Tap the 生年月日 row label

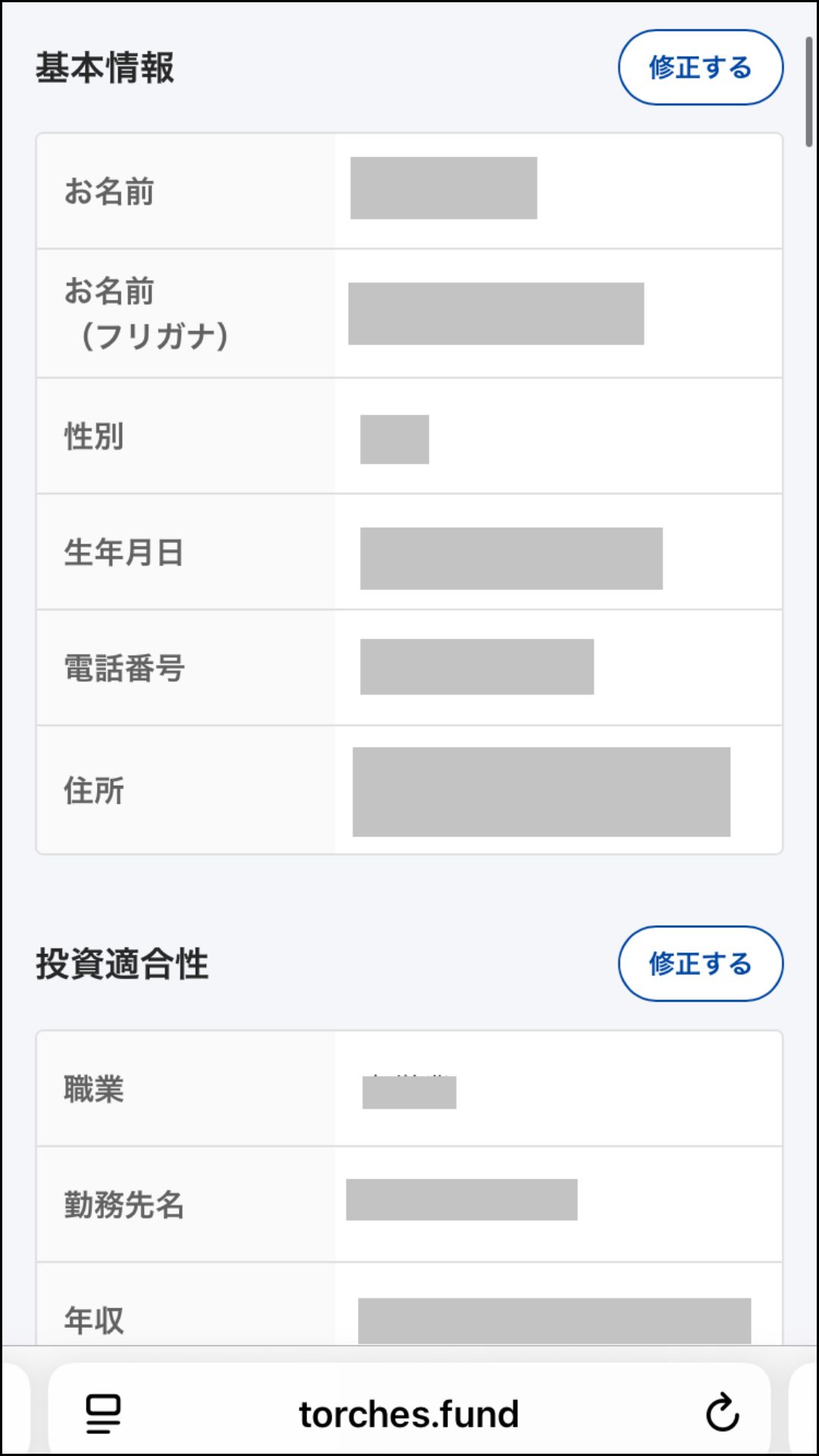click(124, 552)
